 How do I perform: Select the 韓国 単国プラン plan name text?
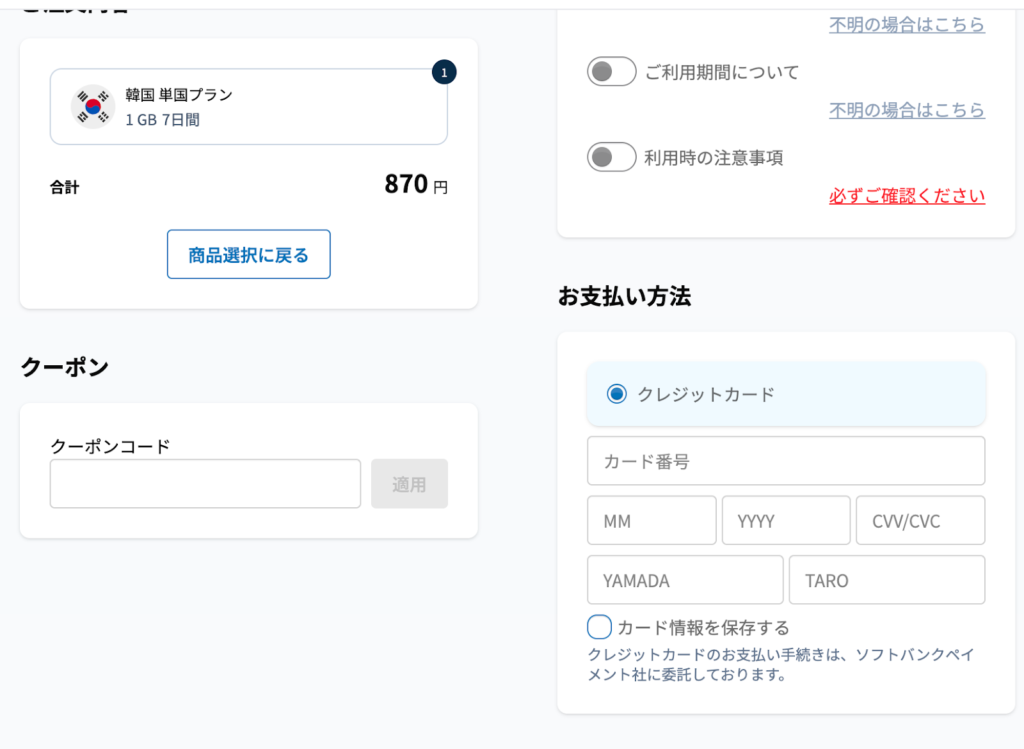179,95
